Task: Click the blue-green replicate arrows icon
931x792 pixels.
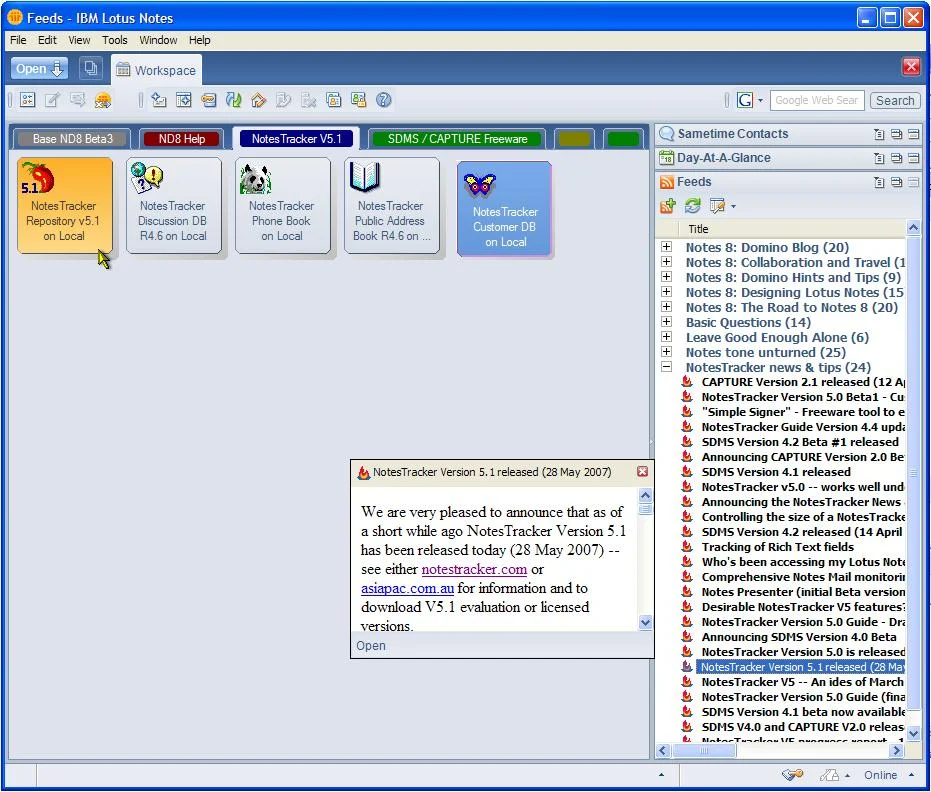Action: coord(233,100)
